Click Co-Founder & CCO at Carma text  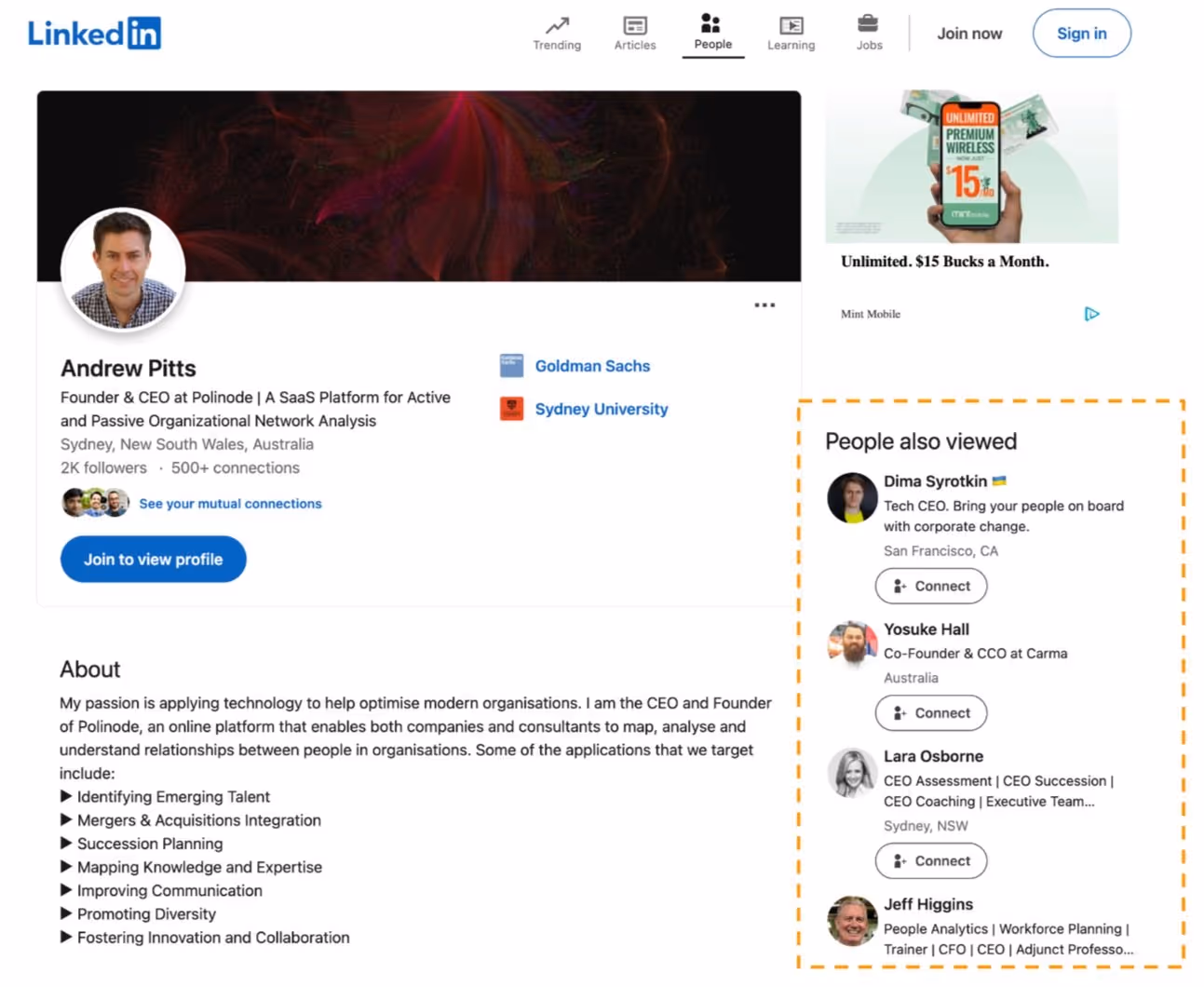click(975, 654)
